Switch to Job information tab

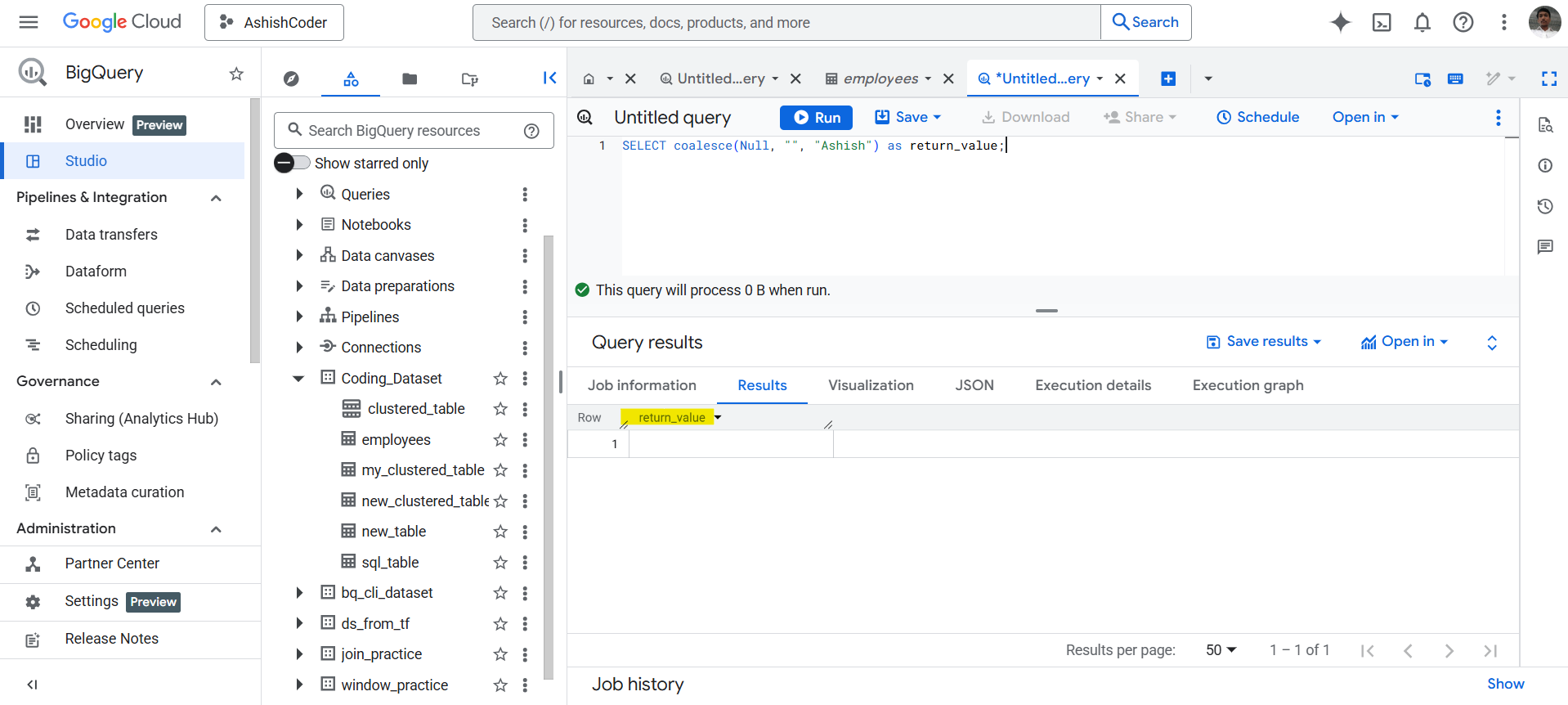(642, 385)
